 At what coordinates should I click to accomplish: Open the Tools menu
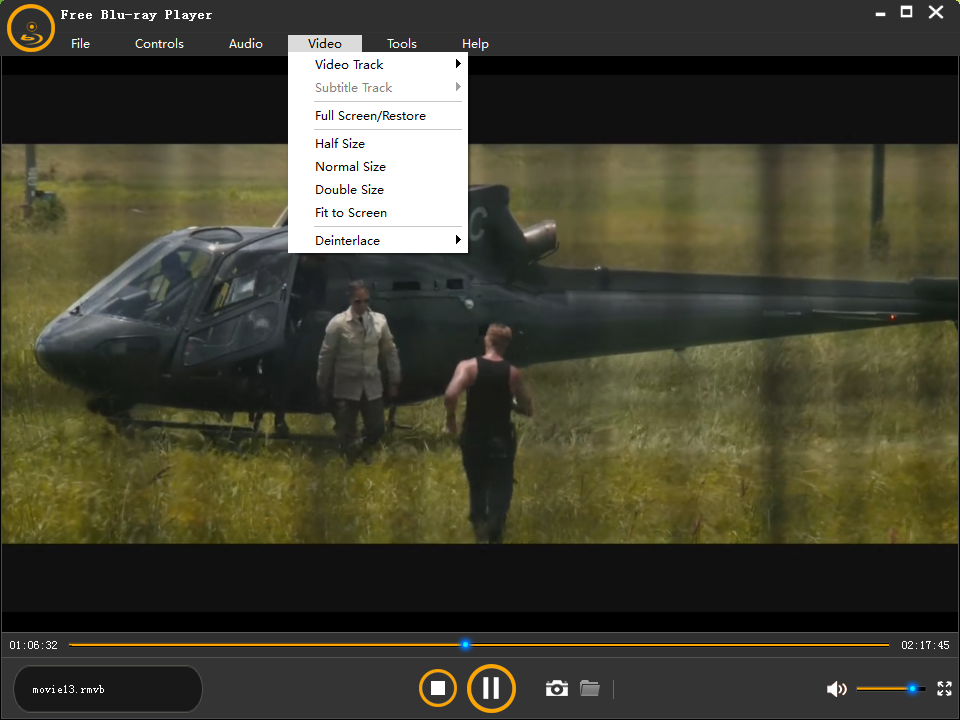click(x=402, y=43)
